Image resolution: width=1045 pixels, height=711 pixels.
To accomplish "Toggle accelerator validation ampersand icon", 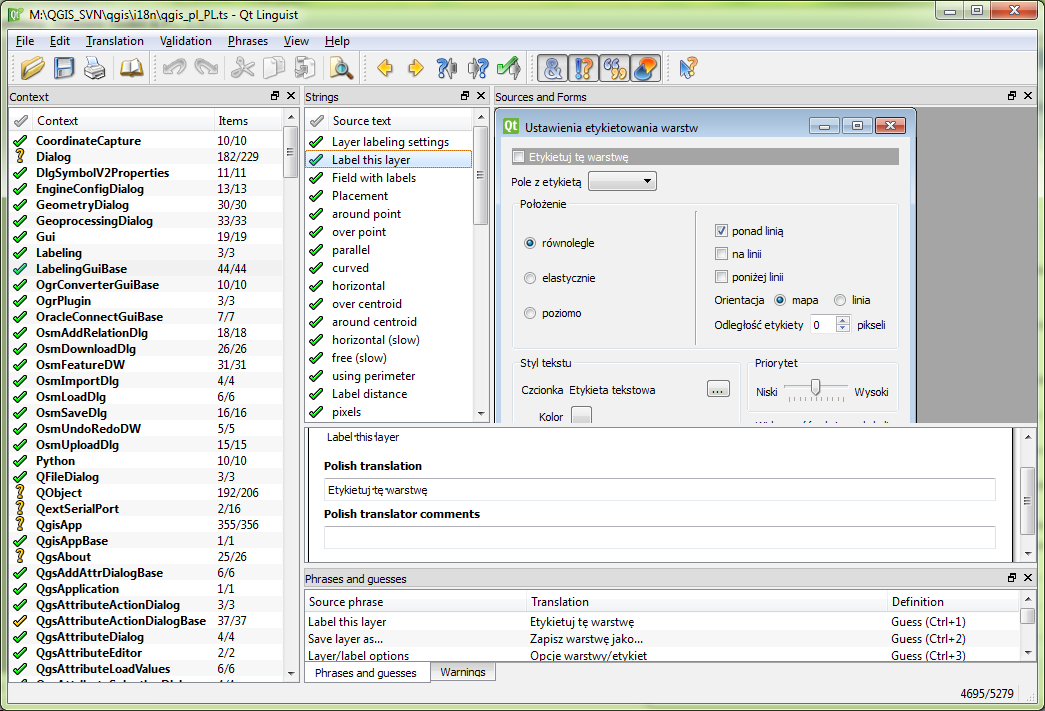I will click(x=552, y=68).
